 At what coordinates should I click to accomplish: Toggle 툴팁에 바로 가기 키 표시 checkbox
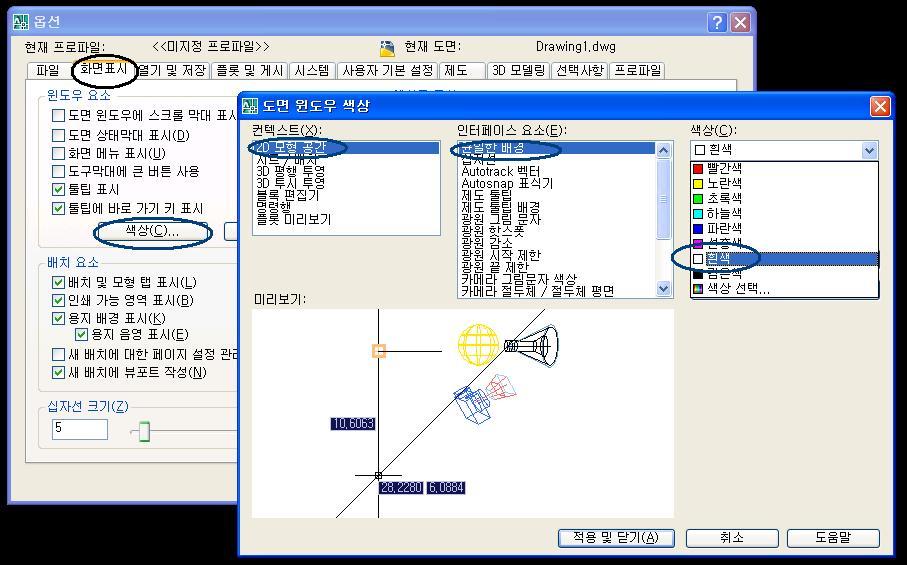[58, 208]
